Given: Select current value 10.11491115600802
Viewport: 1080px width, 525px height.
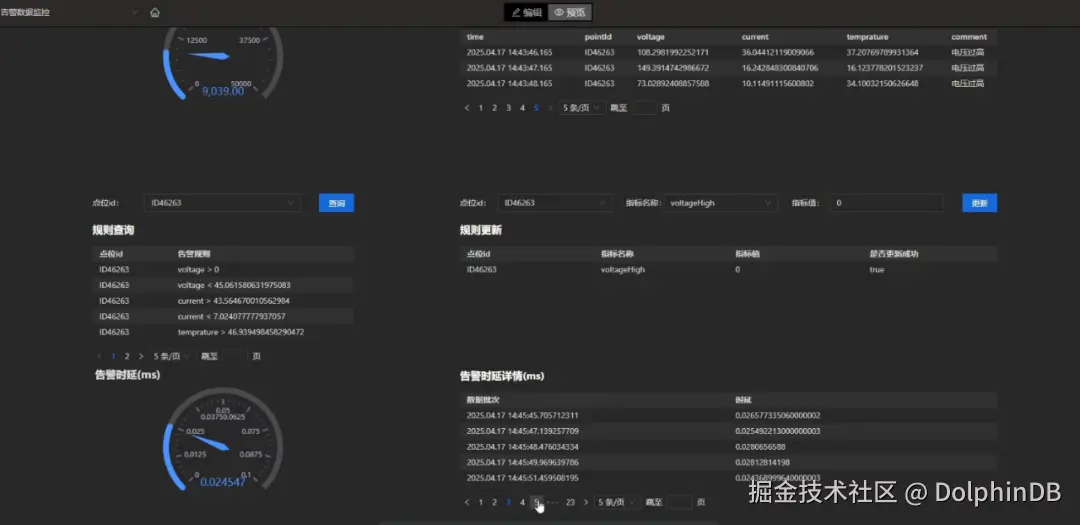Looking at the screenshot, I should coord(778,83).
